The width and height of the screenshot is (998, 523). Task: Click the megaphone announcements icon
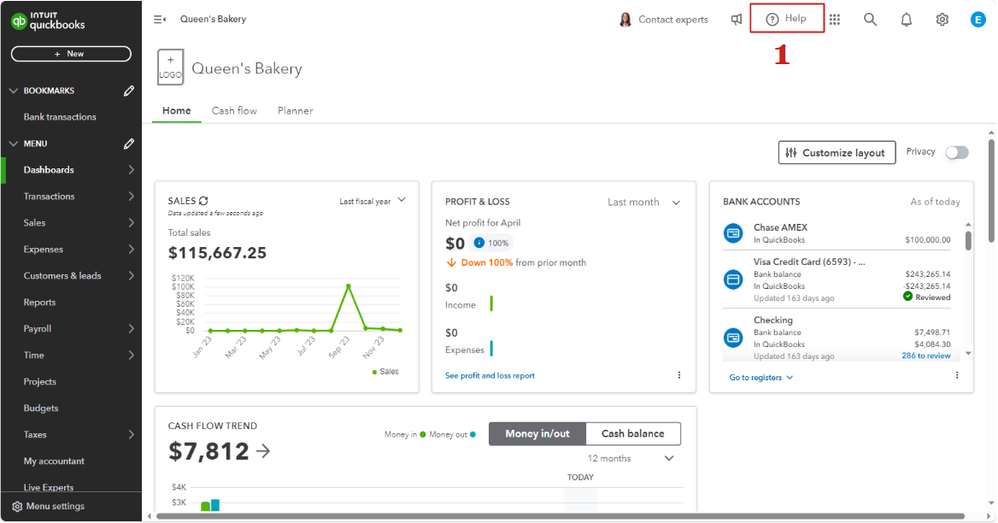[x=736, y=19]
